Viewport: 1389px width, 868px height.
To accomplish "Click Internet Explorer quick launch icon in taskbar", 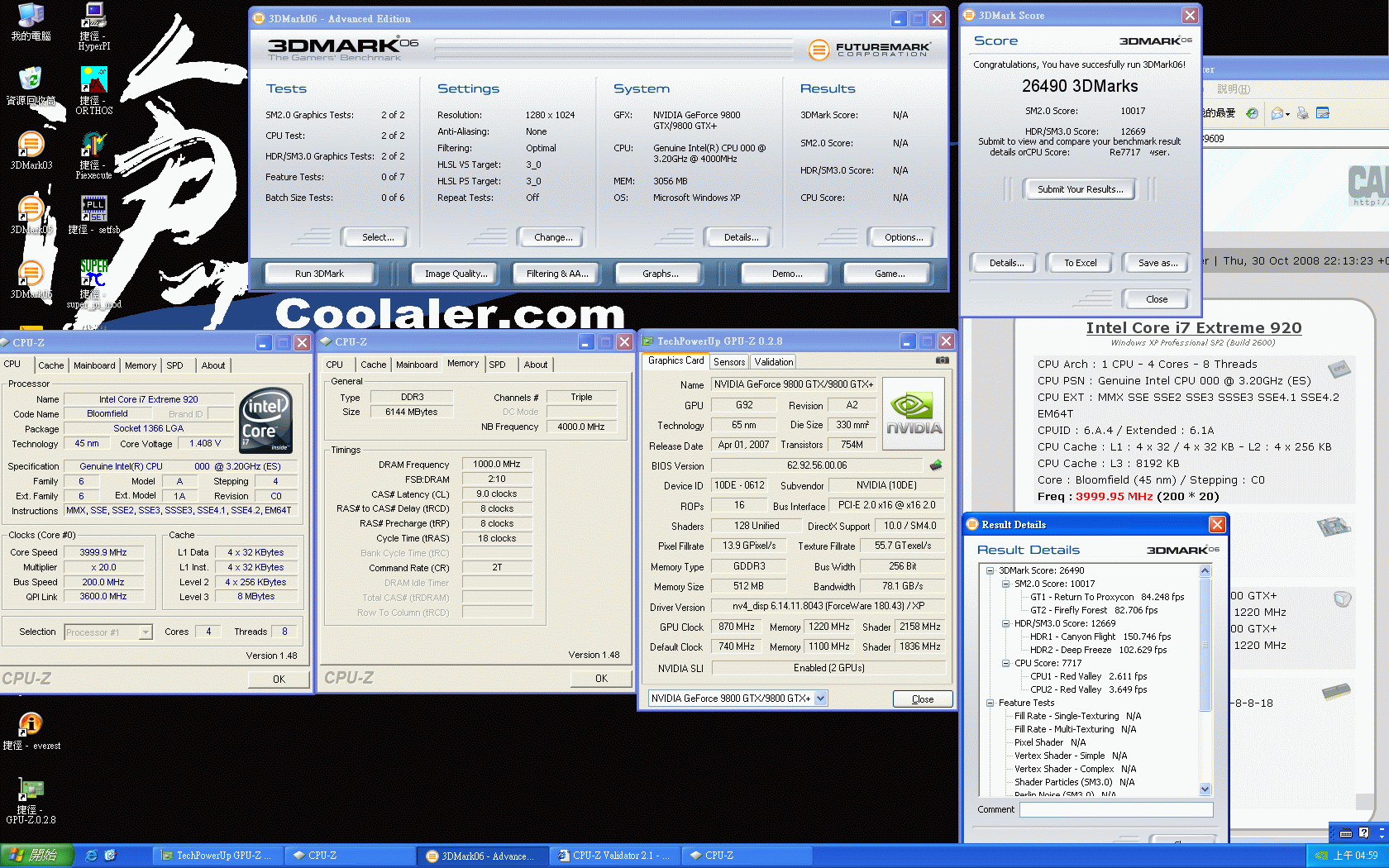I will [92, 856].
